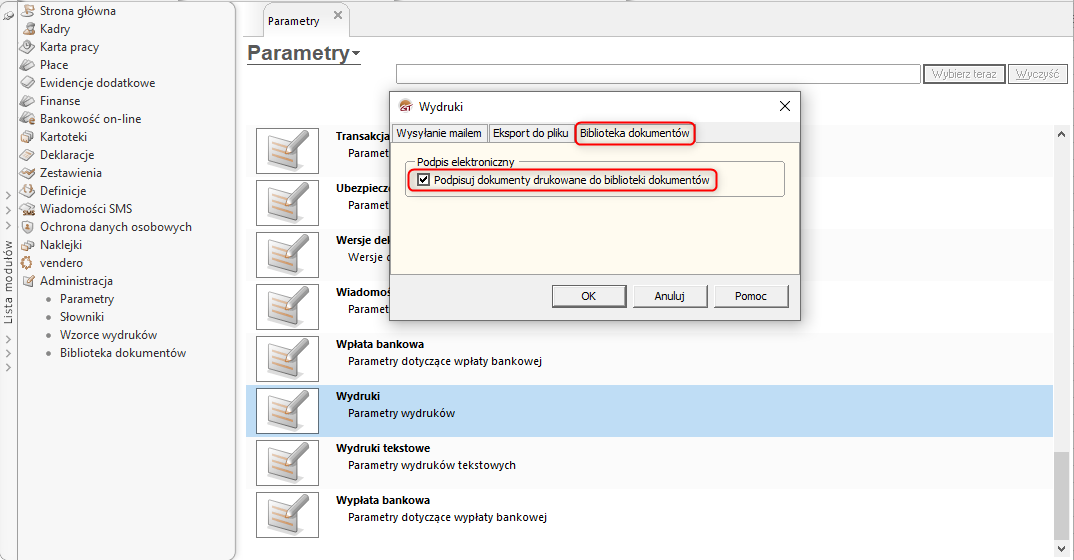Click the Wydruki tekstowe parameter icon
The width and height of the screenshot is (1074, 560).
[x=287, y=463]
